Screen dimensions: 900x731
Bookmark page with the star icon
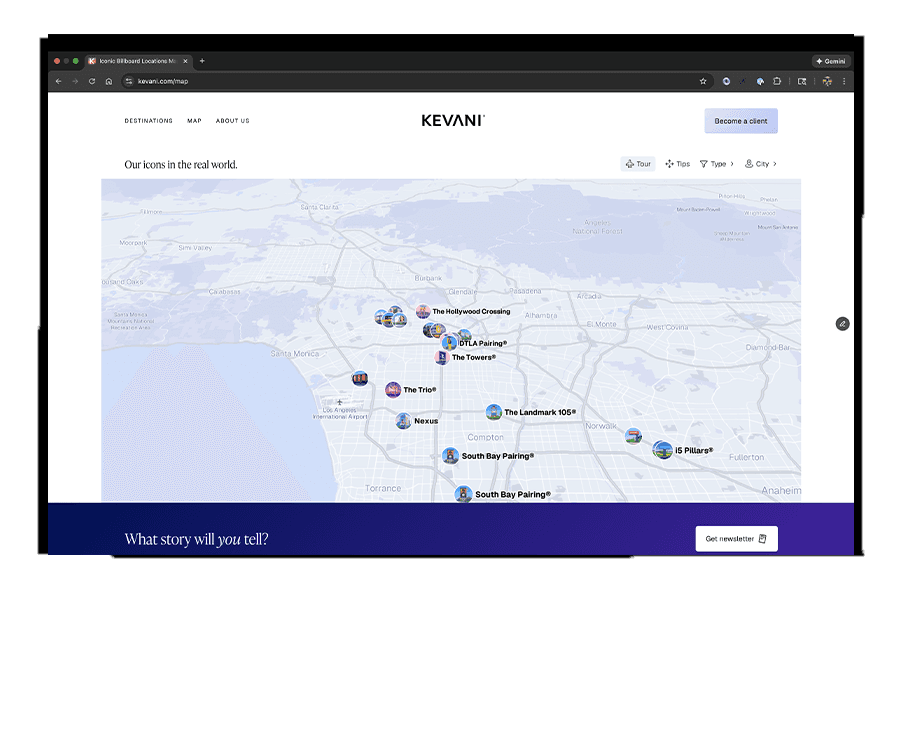click(703, 81)
